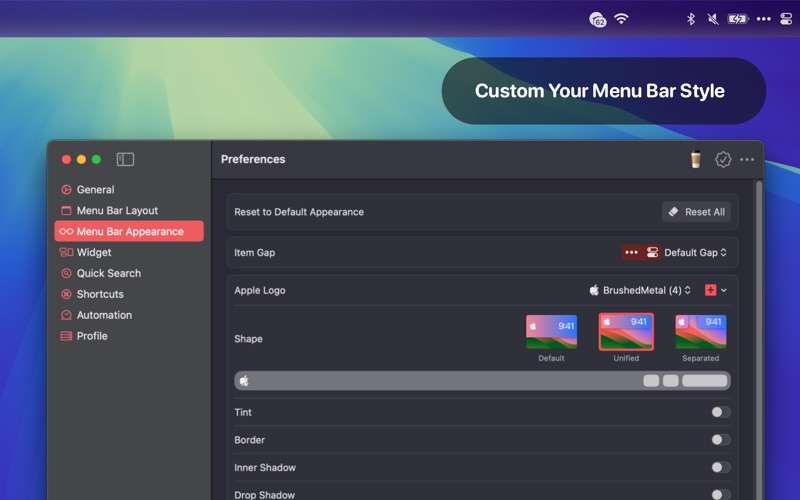The width and height of the screenshot is (800, 500).
Task: Click the Apple logo in the preview bar
Action: (x=244, y=381)
